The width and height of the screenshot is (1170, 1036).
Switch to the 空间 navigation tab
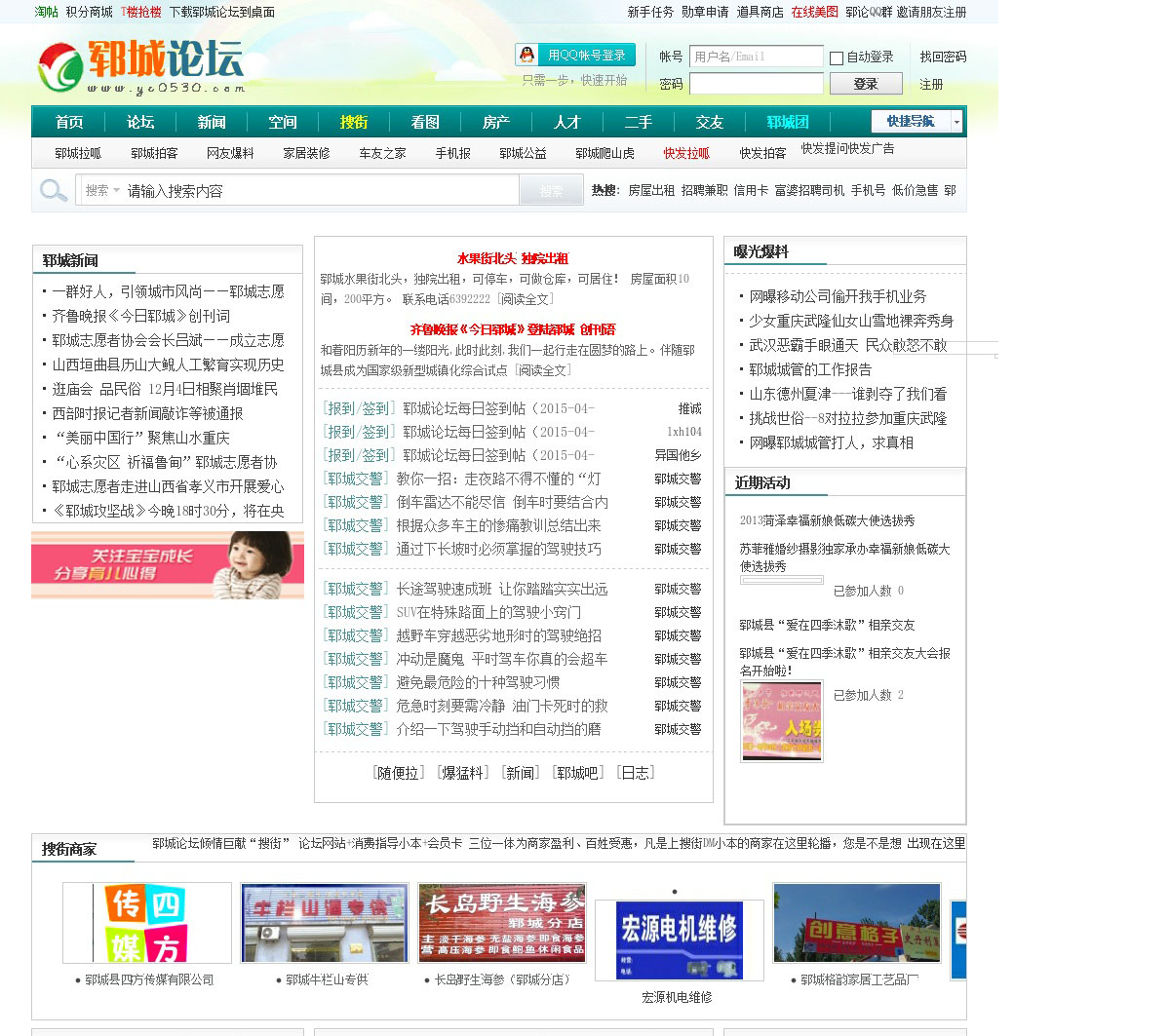tap(283, 122)
